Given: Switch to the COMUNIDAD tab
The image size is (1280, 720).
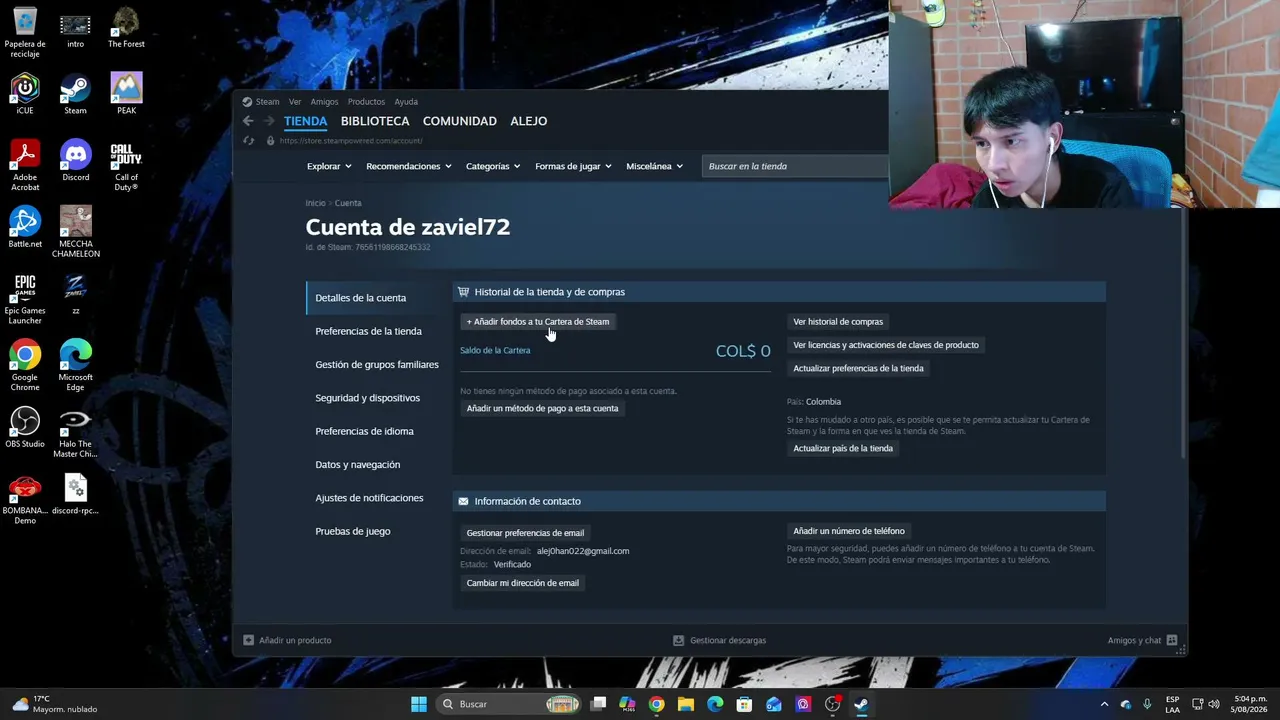Looking at the screenshot, I should coord(460,121).
